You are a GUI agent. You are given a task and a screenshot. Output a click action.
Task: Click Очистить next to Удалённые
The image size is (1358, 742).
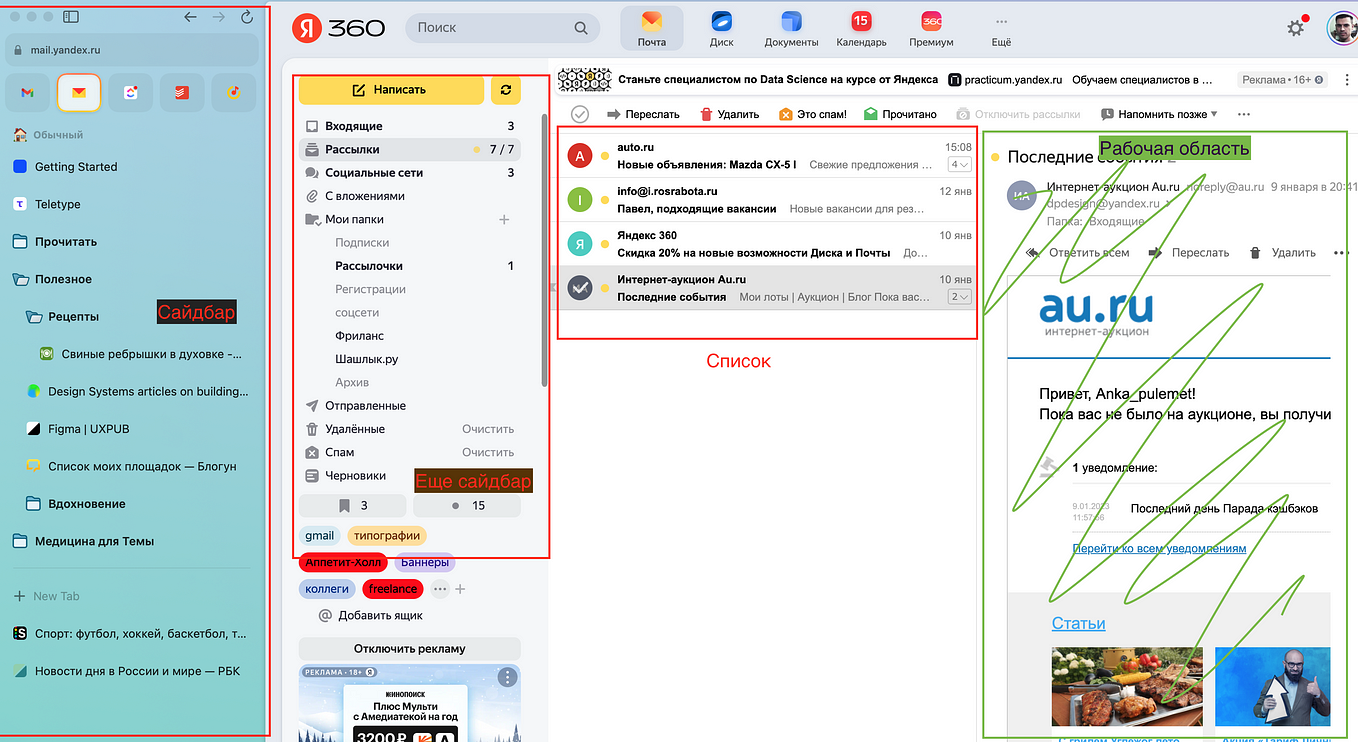(488, 429)
